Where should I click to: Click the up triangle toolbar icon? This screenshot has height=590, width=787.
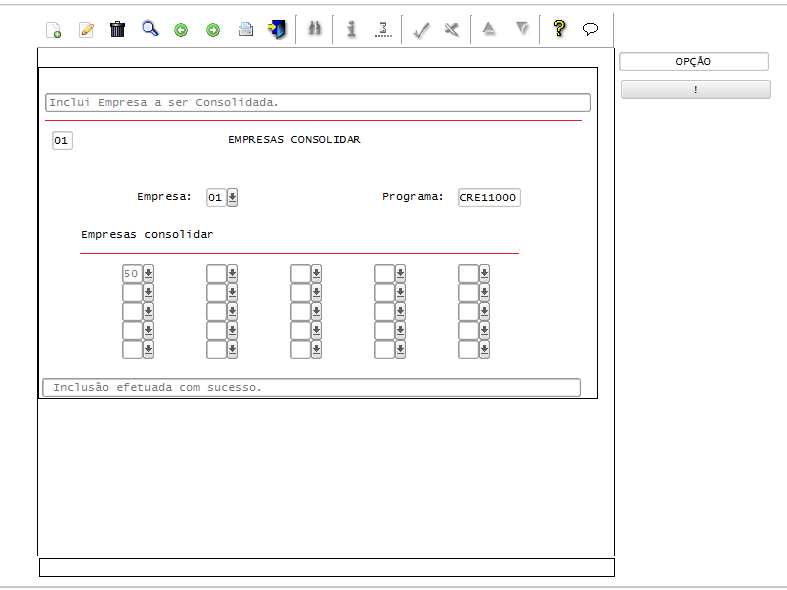point(489,29)
